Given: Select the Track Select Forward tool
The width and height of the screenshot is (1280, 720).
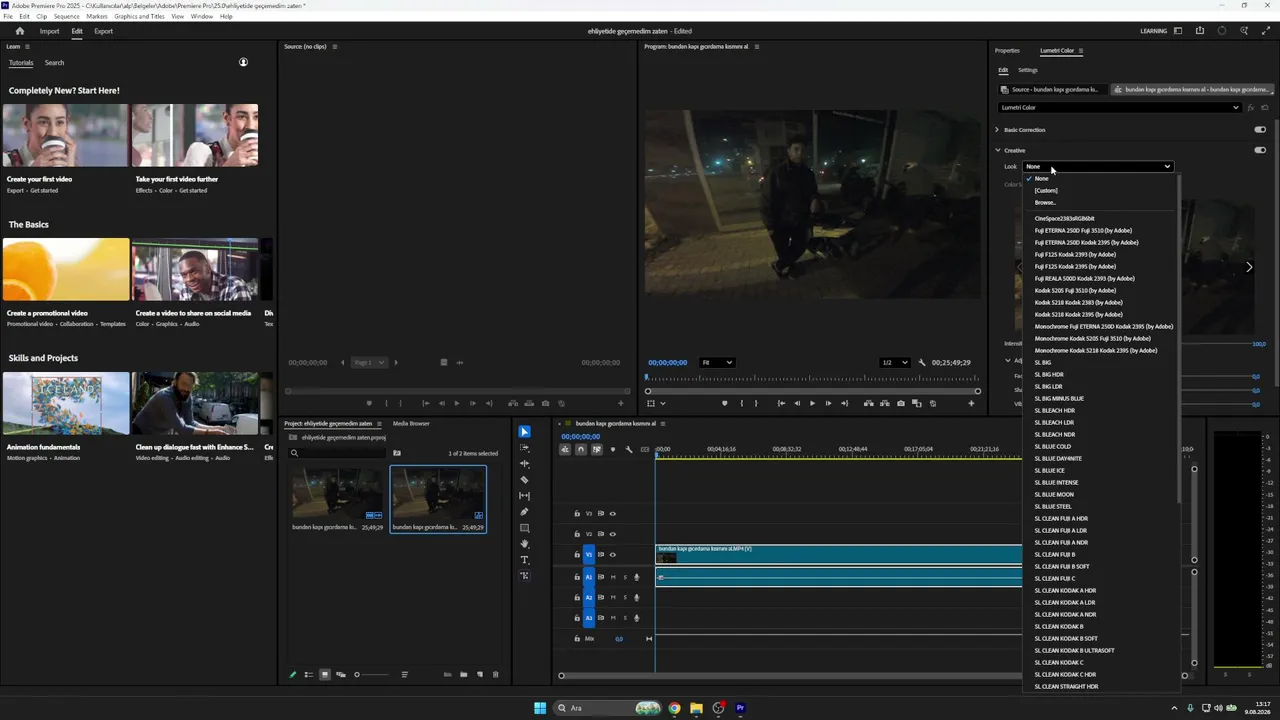Looking at the screenshot, I should point(524,447).
